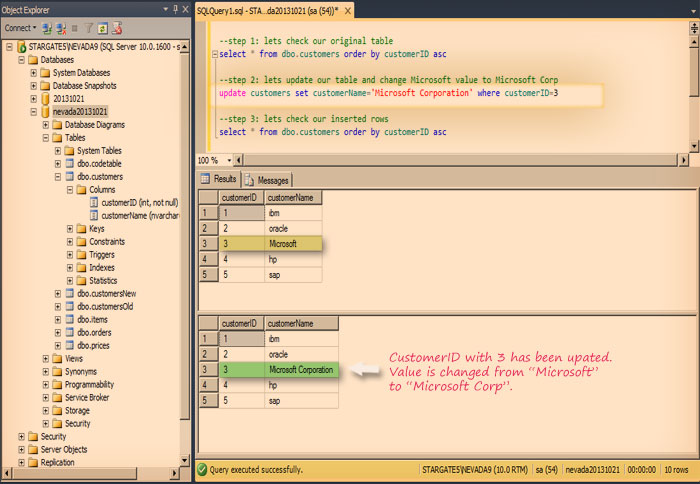Image resolution: width=700 pixels, height=484 pixels.
Task: Click the green query success status icon
Action: pos(202,469)
